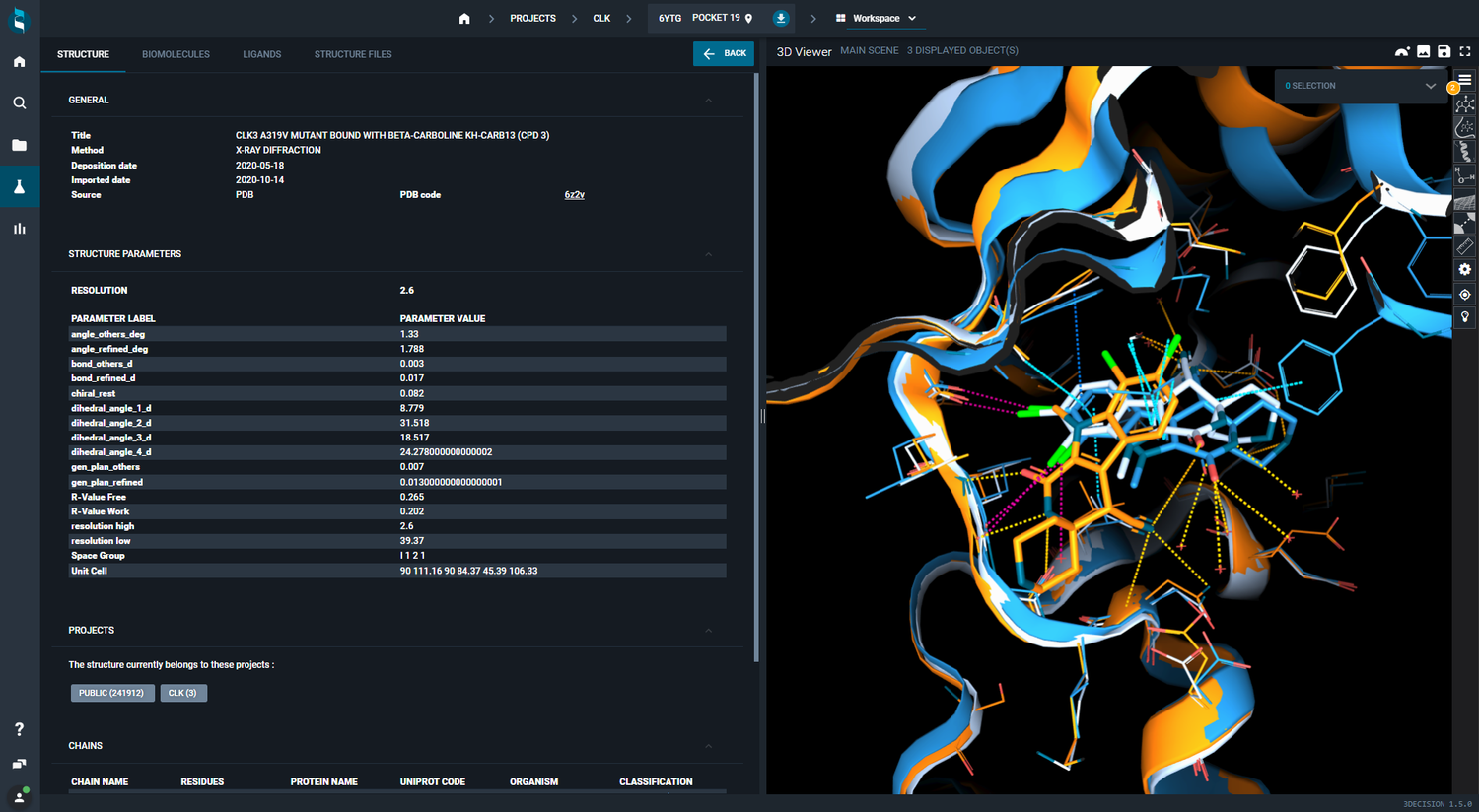Open ligand molecule display tool
The image size is (1479, 812).
(x=1465, y=103)
